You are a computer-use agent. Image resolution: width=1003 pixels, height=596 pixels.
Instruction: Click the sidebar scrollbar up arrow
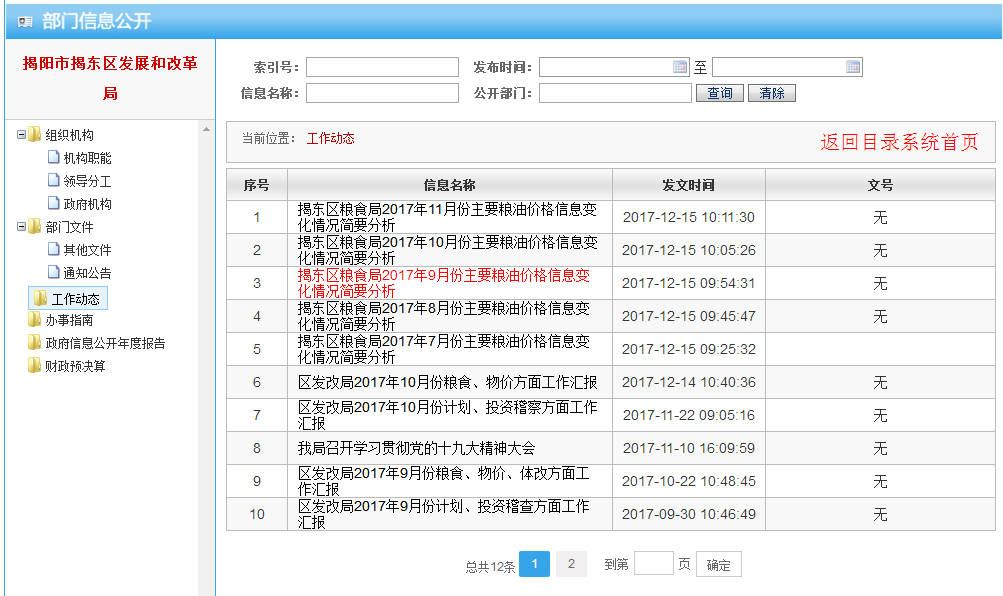point(206,129)
